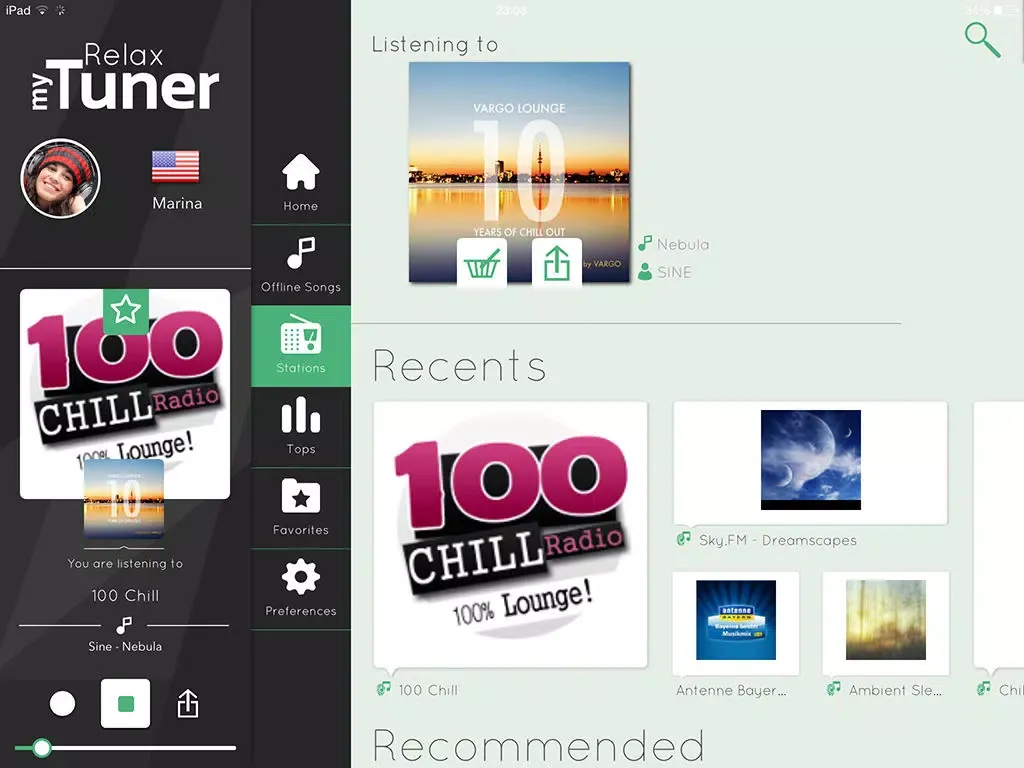Click the Sine - Nebula track text in player
Screen dimensions: 1024x768
click(x=125, y=646)
